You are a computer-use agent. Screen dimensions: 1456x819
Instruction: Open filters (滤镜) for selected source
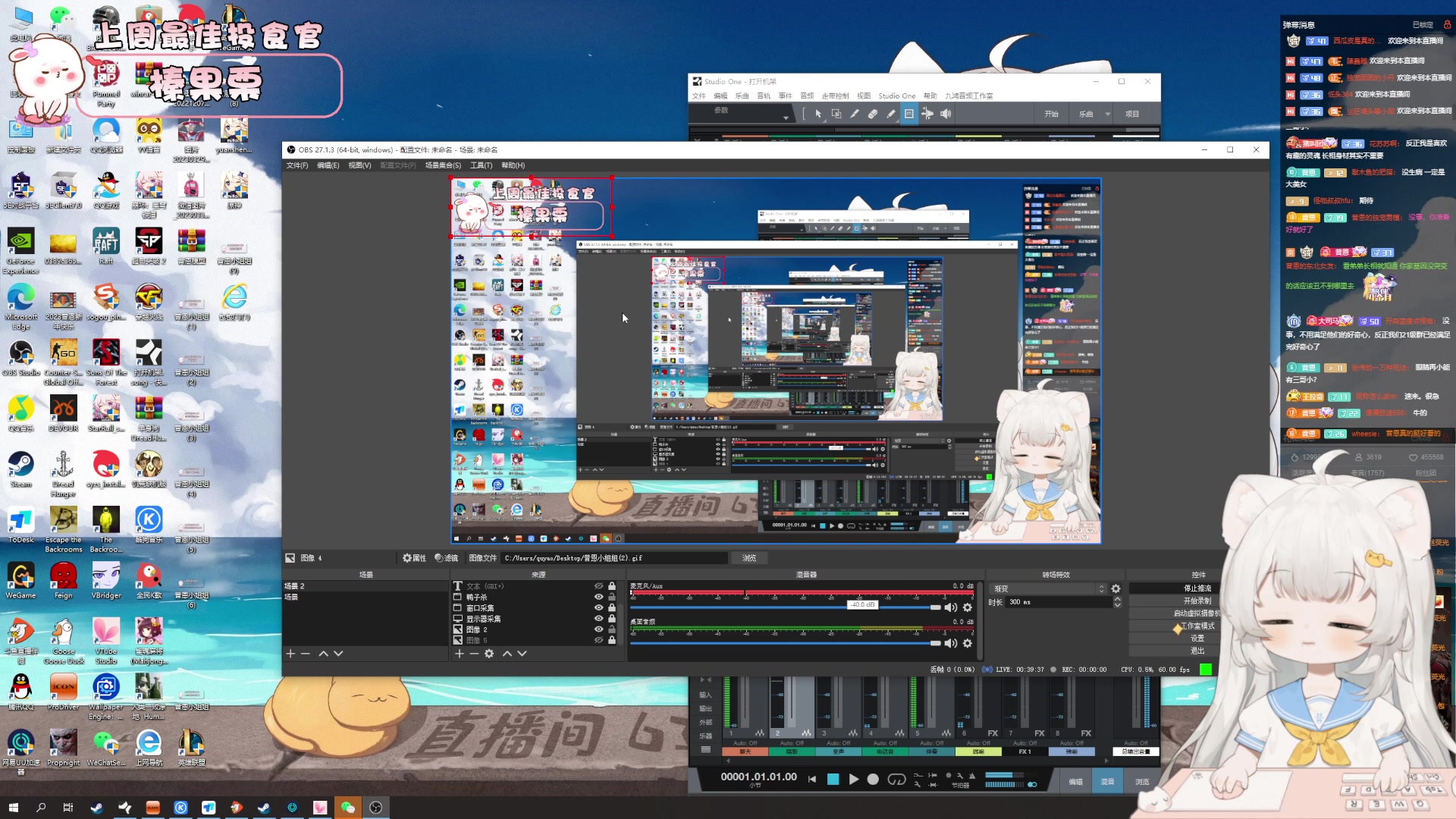pos(446,557)
